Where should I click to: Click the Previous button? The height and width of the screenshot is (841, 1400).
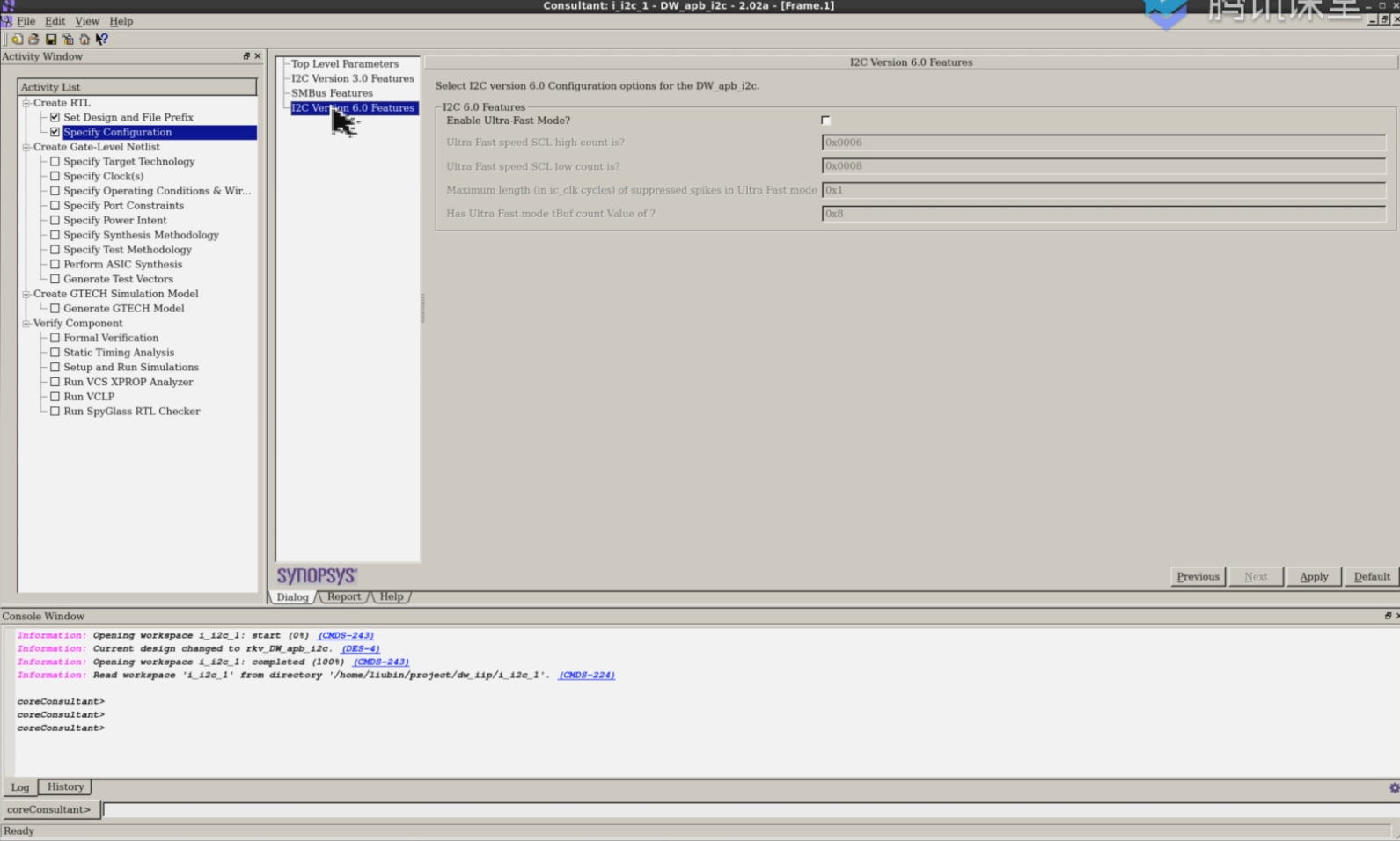click(1198, 576)
